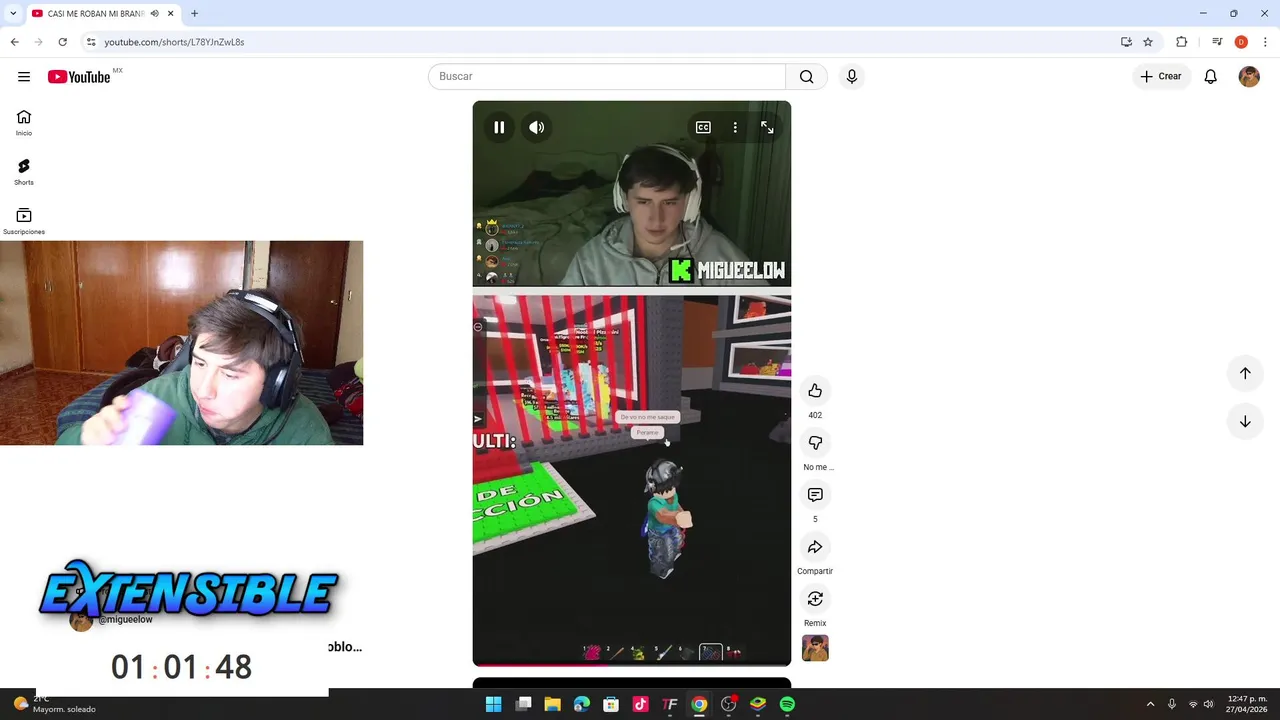Switch to Chrome on the taskbar
Image resolution: width=1280 pixels, height=720 pixels.
click(x=699, y=704)
